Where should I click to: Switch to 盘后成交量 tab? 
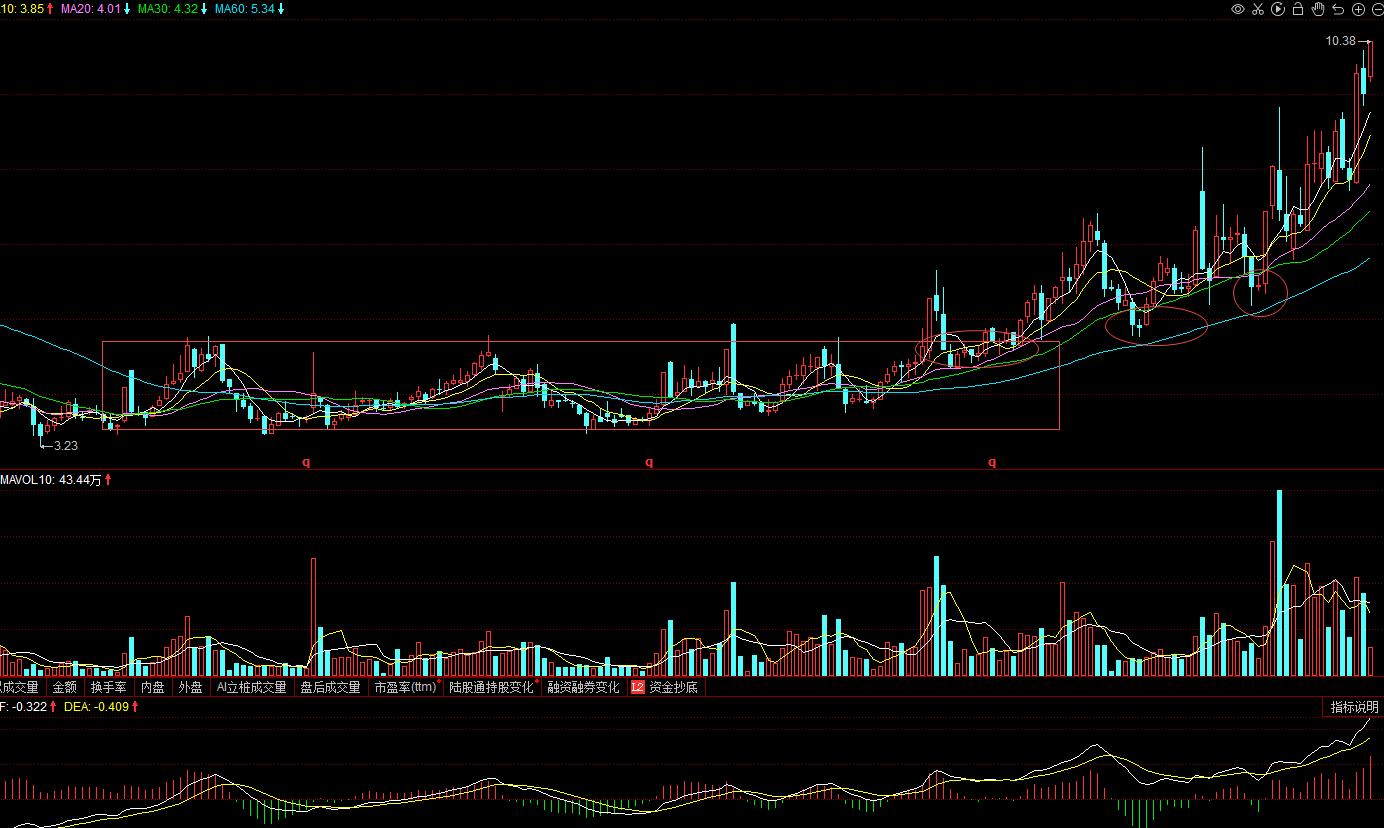pos(330,687)
